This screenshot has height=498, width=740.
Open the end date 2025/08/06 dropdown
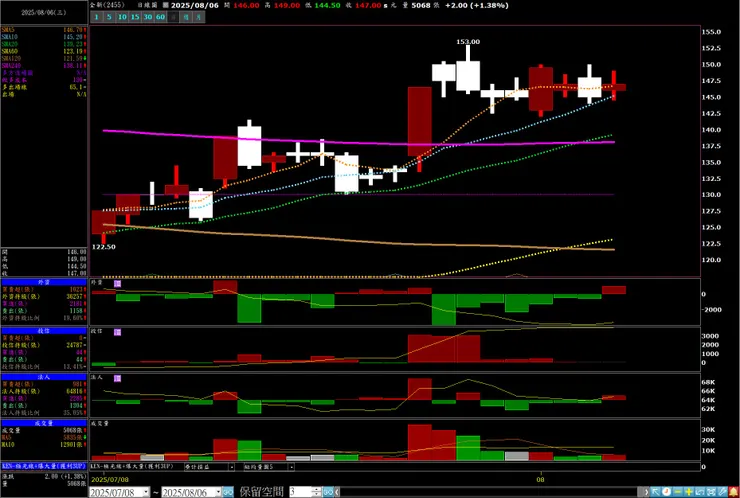pyautogui.click(x=218, y=492)
